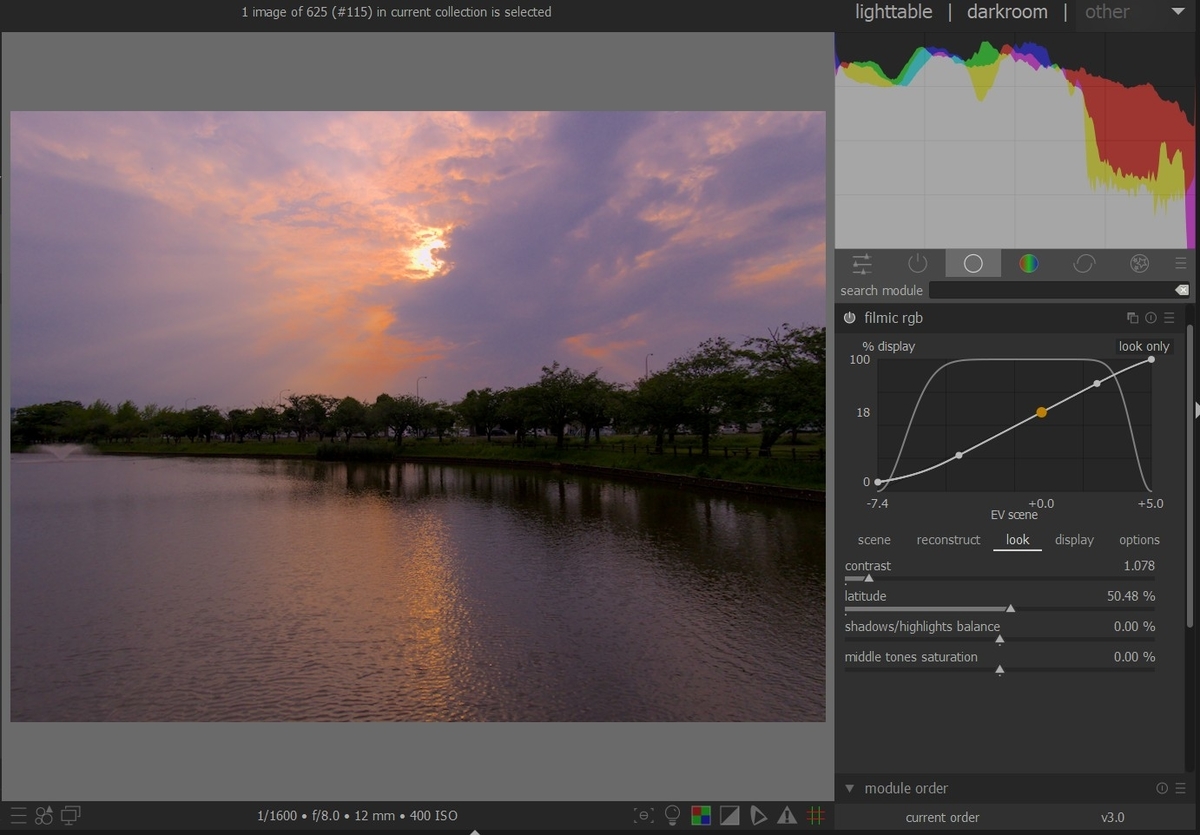Toggle color assessment lightbulb icon
Screen dimensions: 1200x835
tap(673, 816)
